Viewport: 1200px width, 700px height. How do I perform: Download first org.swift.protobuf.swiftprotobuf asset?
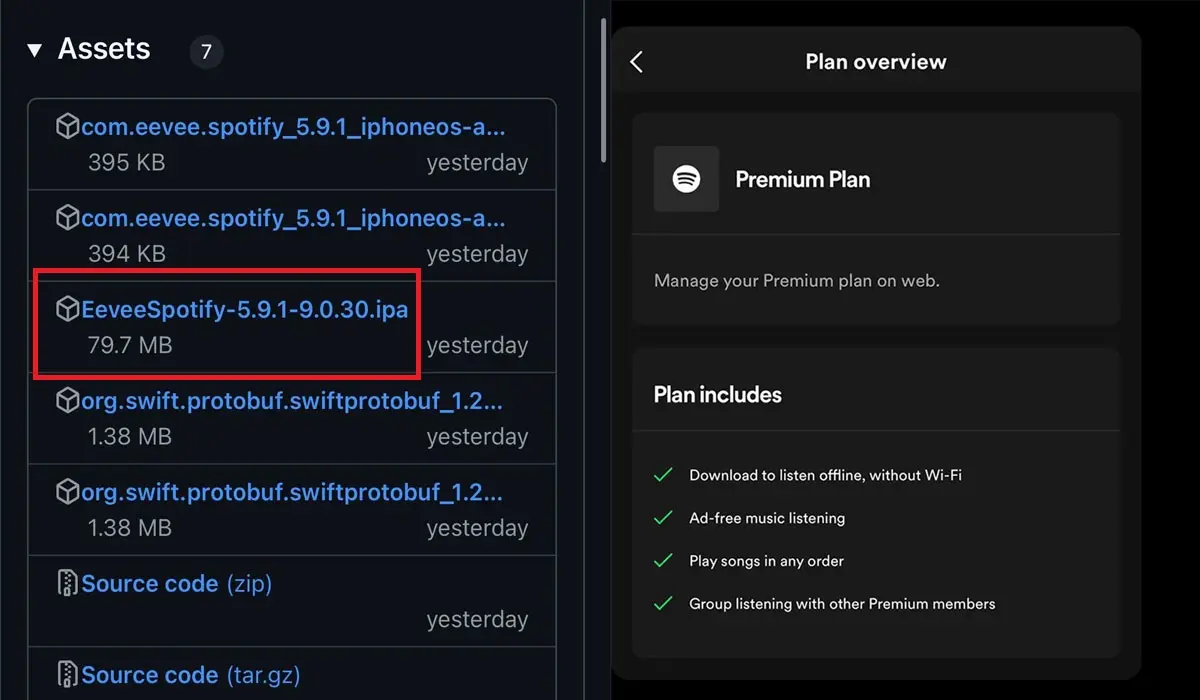[292, 401]
